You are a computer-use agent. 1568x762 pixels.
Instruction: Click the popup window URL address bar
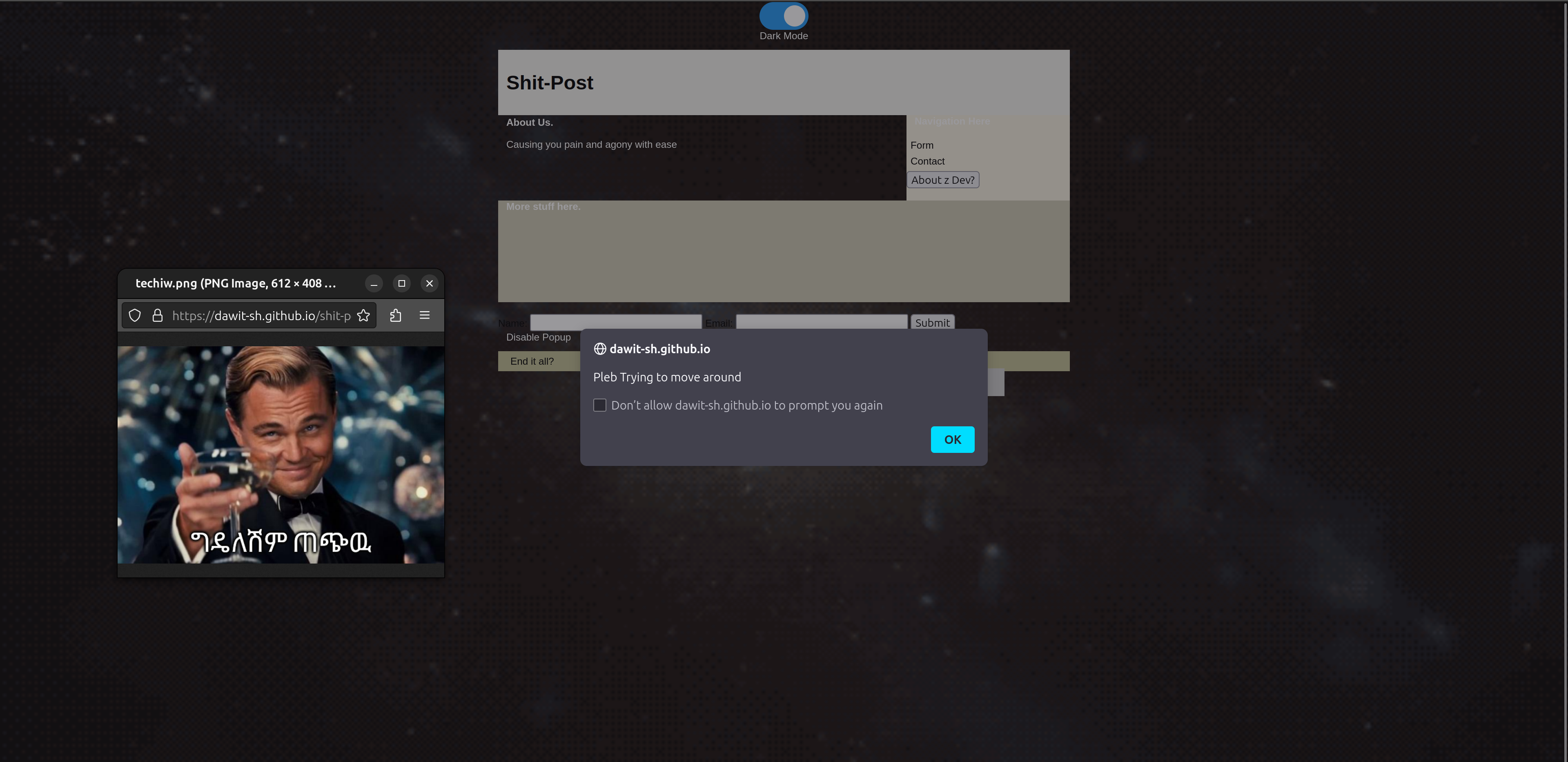tap(261, 315)
